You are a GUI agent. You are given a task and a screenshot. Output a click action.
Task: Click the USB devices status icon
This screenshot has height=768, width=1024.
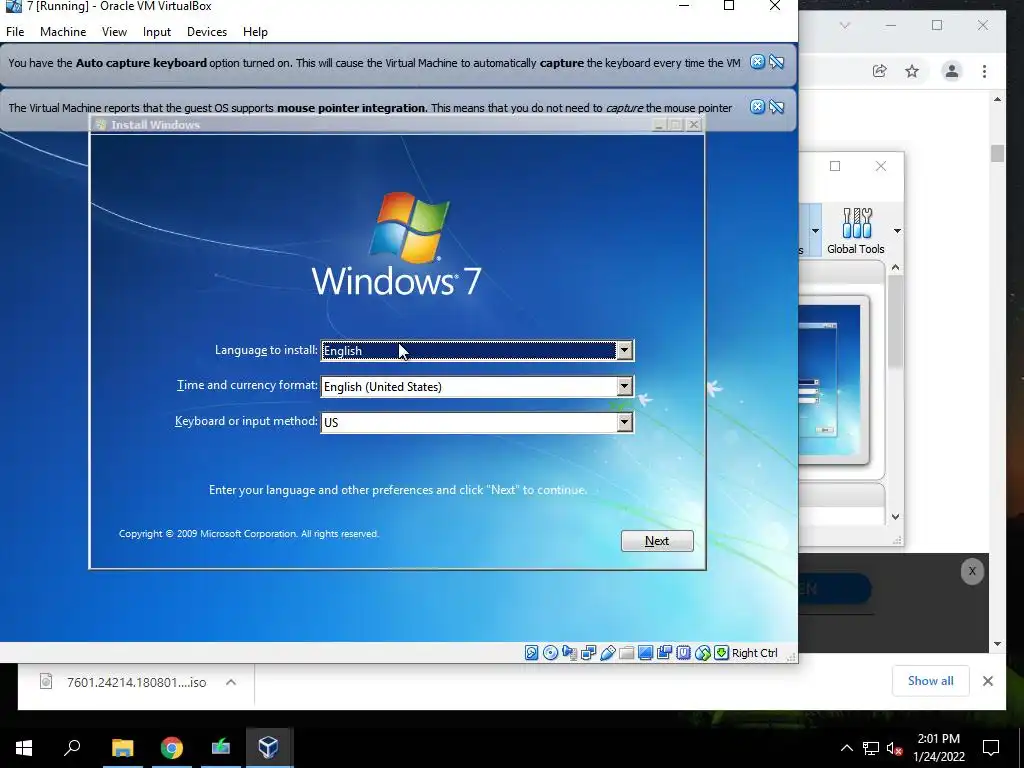607,653
